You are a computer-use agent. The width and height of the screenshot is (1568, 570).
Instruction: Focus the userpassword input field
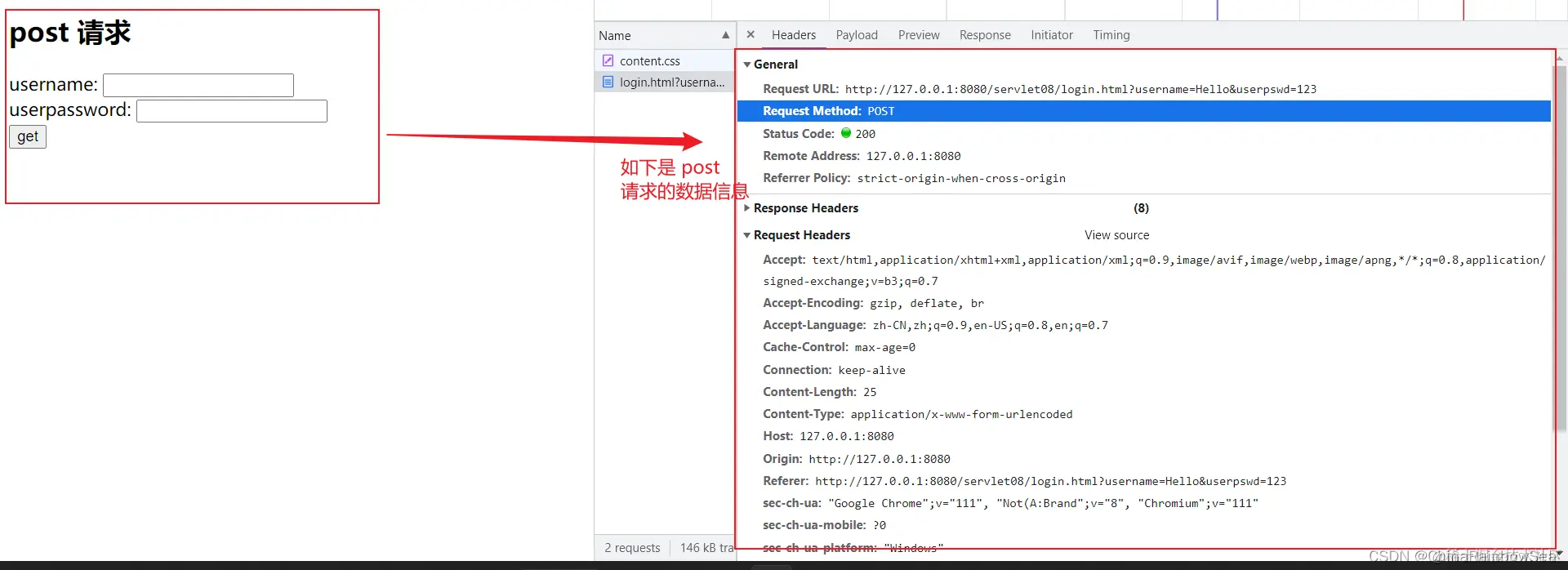232,111
